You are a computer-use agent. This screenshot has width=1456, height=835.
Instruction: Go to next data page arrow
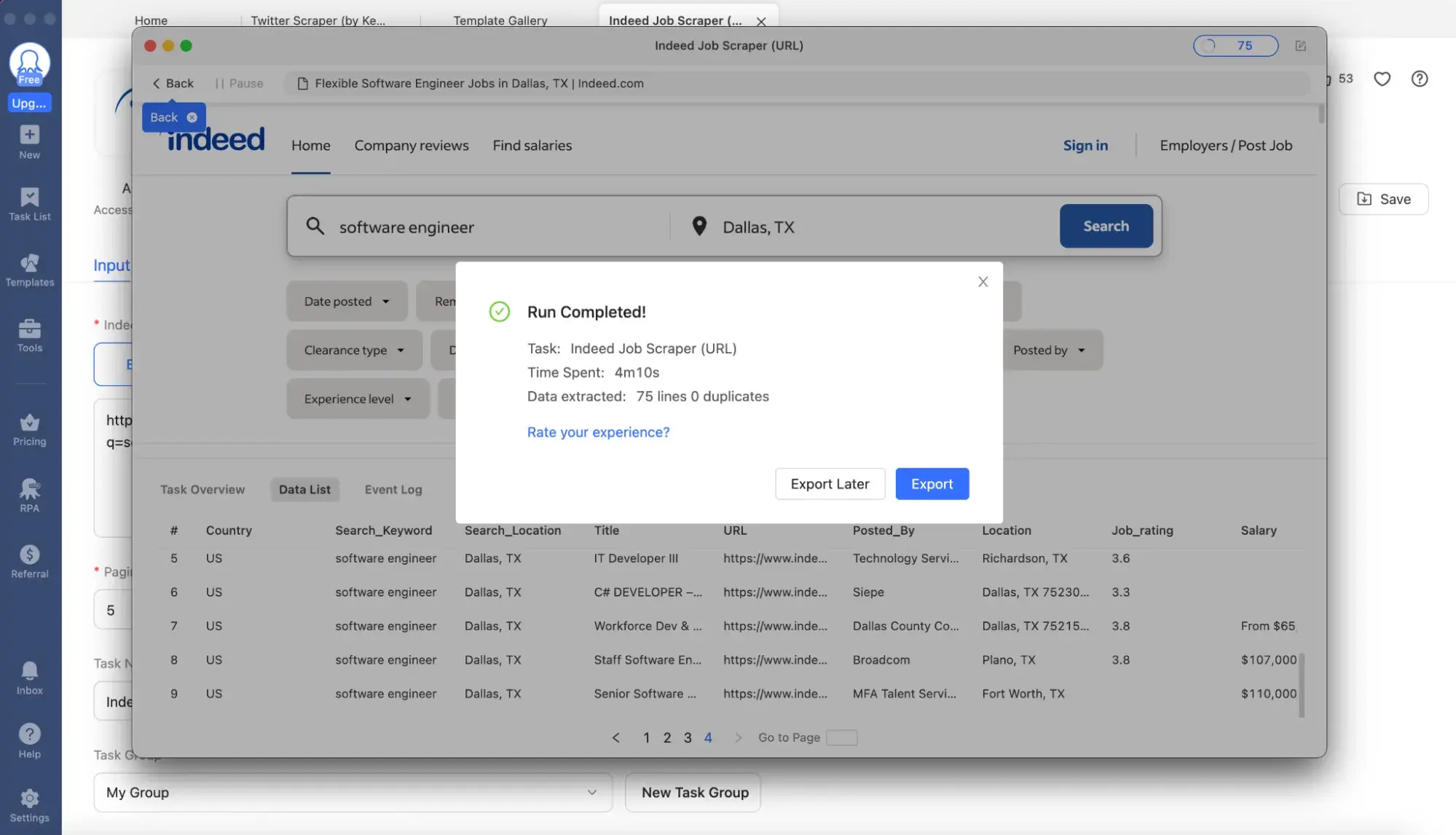[x=738, y=737]
